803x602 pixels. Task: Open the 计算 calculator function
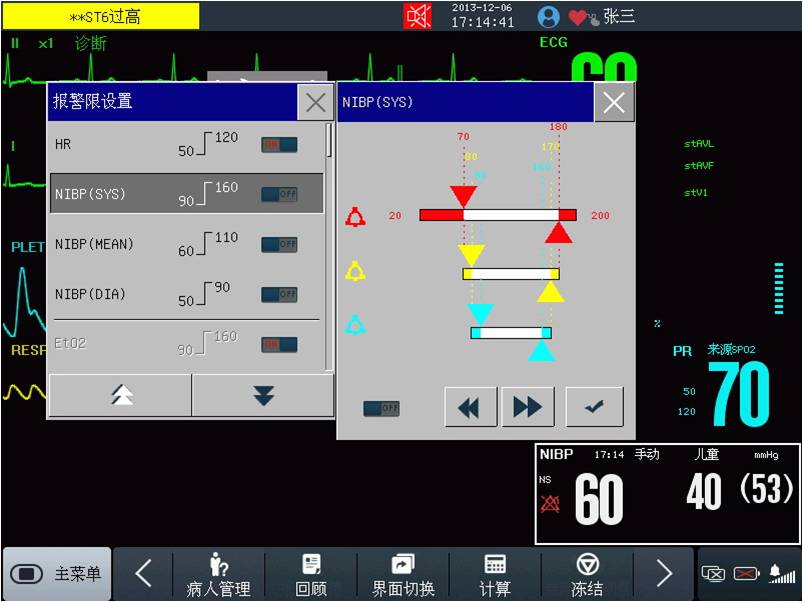pos(495,575)
